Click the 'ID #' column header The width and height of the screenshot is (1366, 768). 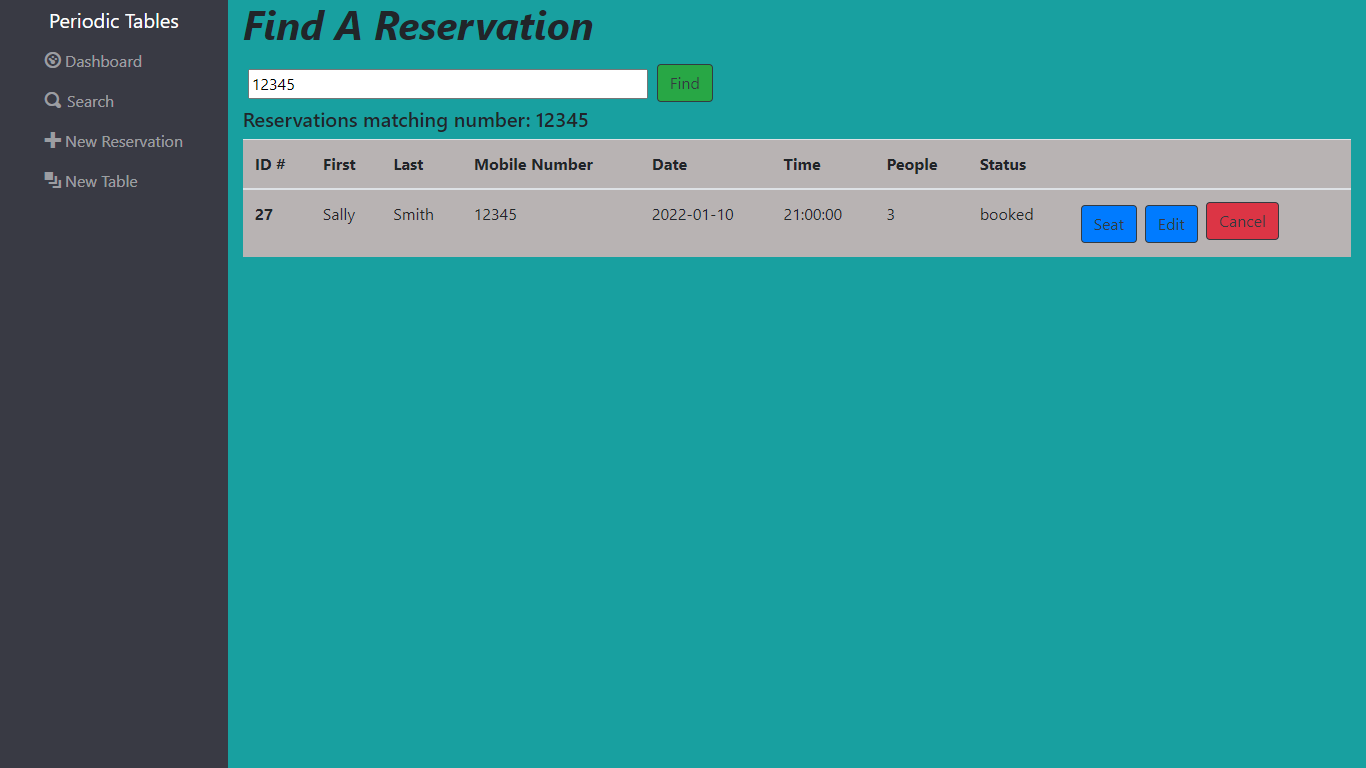click(270, 165)
